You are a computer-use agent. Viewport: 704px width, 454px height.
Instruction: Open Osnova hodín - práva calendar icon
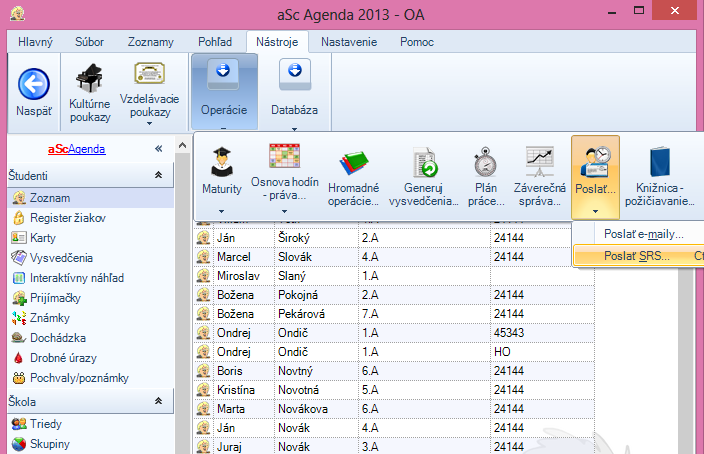[x=285, y=155]
